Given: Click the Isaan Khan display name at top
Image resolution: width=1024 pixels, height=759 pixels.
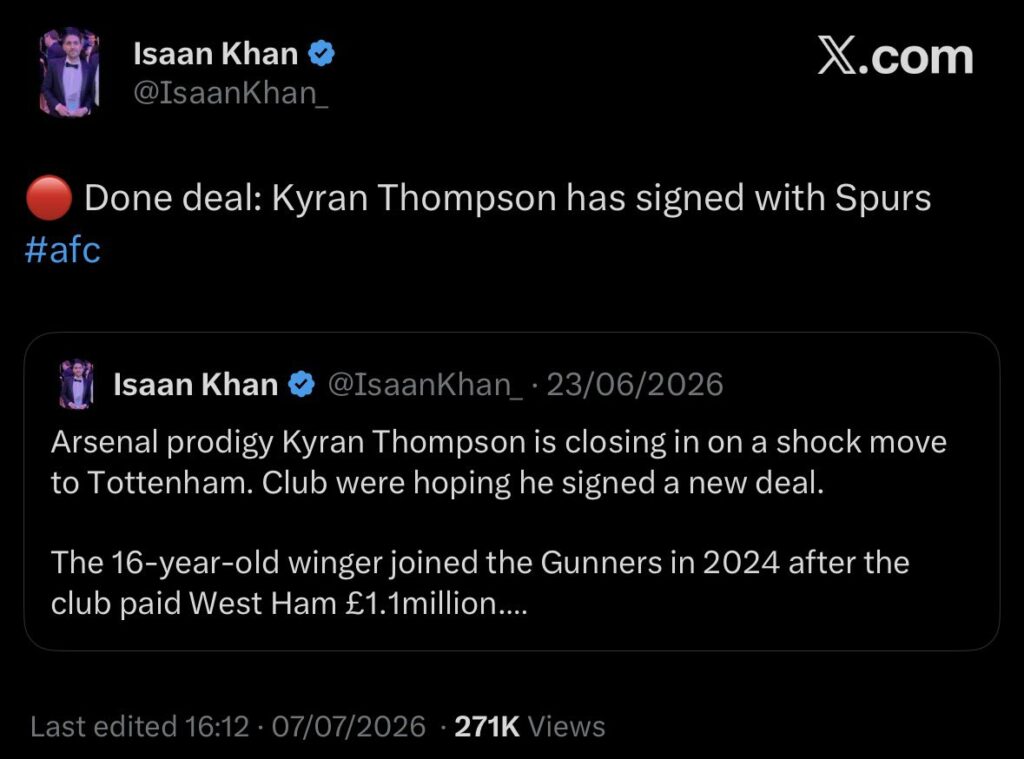Looking at the screenshot, I should pos(216,54).
